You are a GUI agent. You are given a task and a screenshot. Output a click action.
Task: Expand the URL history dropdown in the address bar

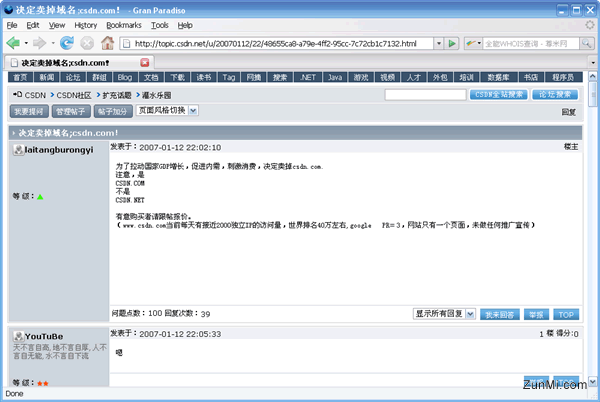[439, 43]
